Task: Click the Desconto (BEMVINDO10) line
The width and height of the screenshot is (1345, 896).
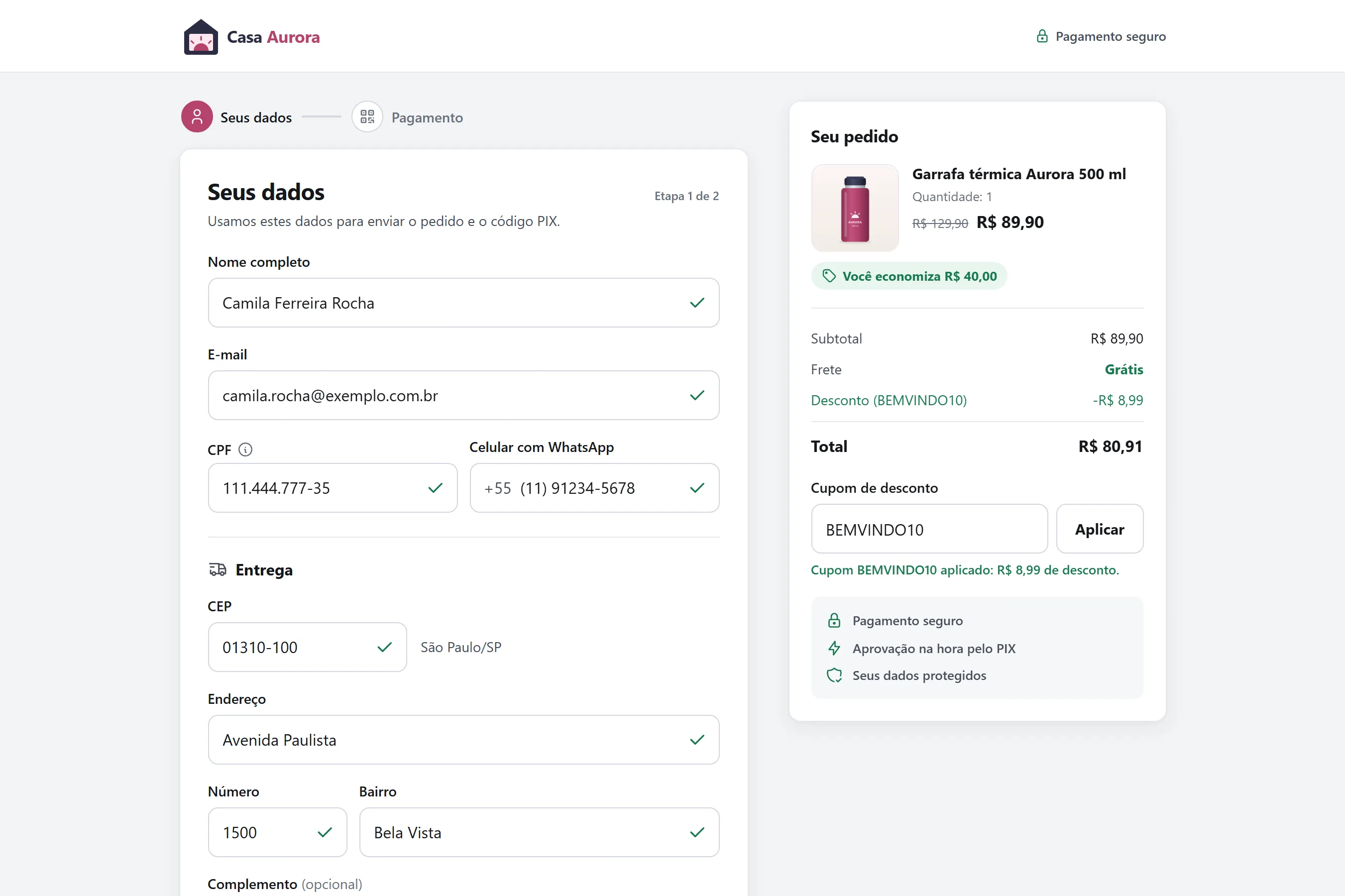Action: (x=977, y=400)
